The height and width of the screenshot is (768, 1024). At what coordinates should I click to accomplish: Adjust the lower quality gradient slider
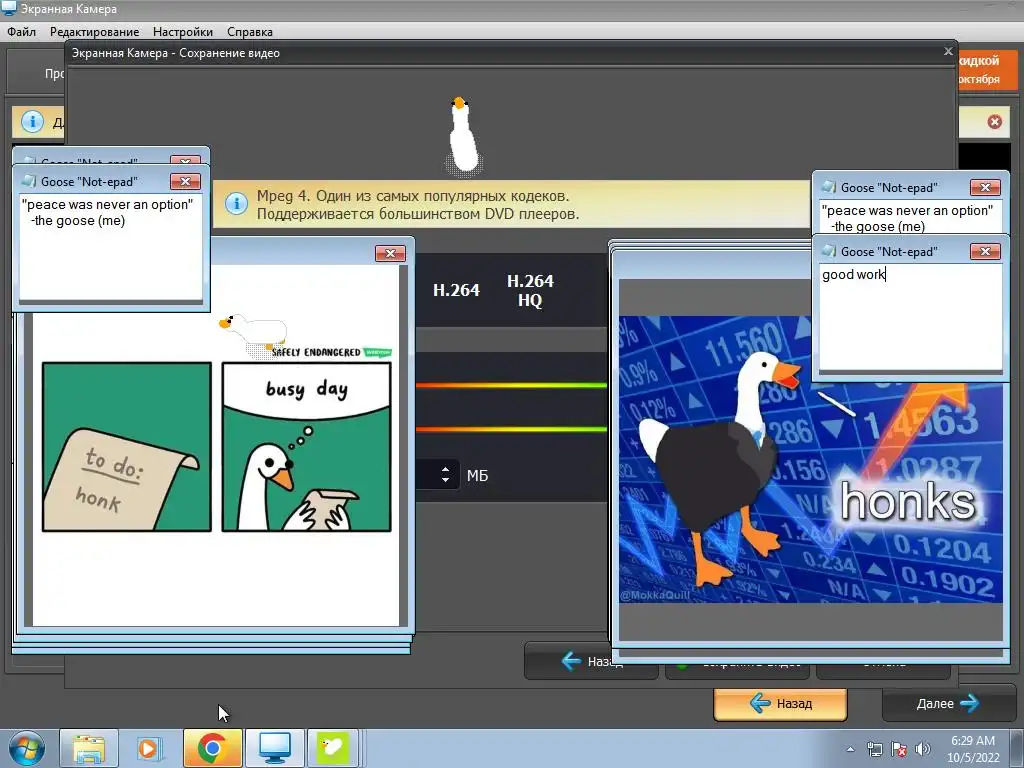[511, 429]
